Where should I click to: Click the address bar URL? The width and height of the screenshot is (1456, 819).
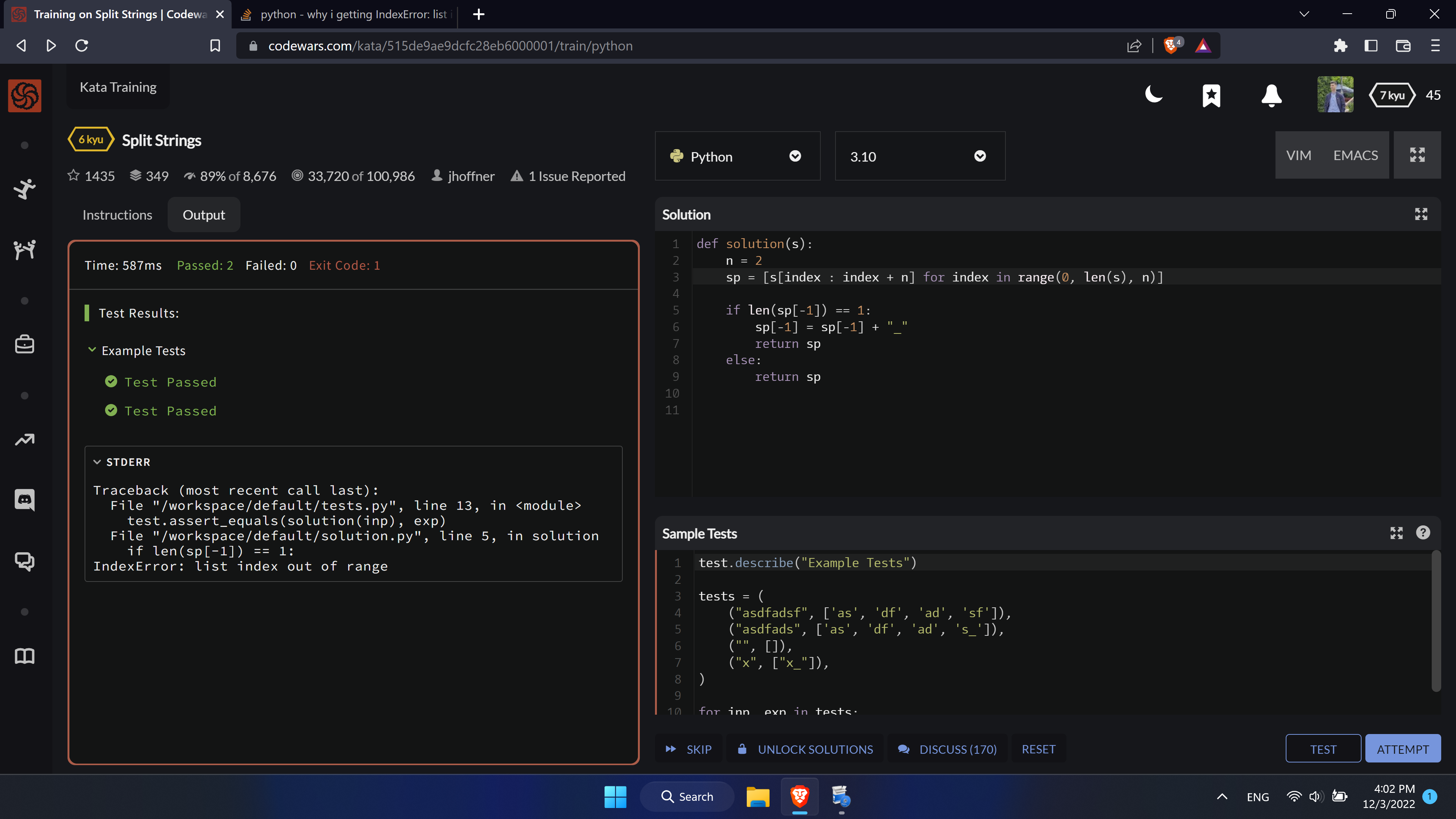[450, 46]
